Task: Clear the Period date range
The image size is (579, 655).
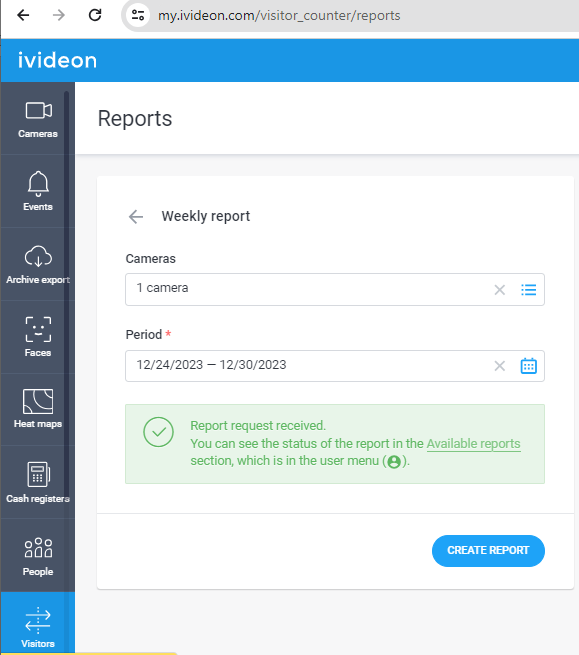Action: point(500,366)
